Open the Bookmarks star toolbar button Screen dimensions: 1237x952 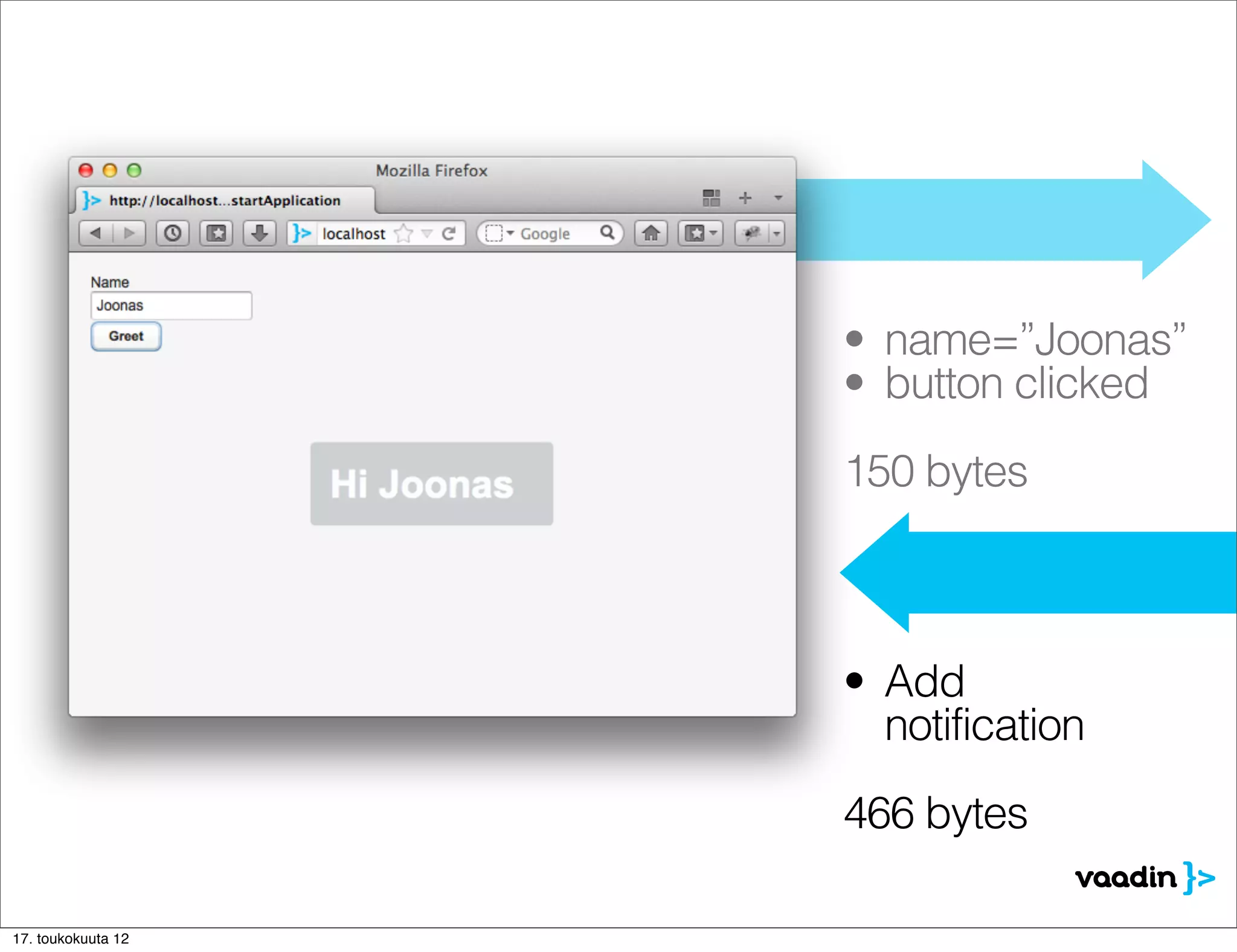point(216,233)
